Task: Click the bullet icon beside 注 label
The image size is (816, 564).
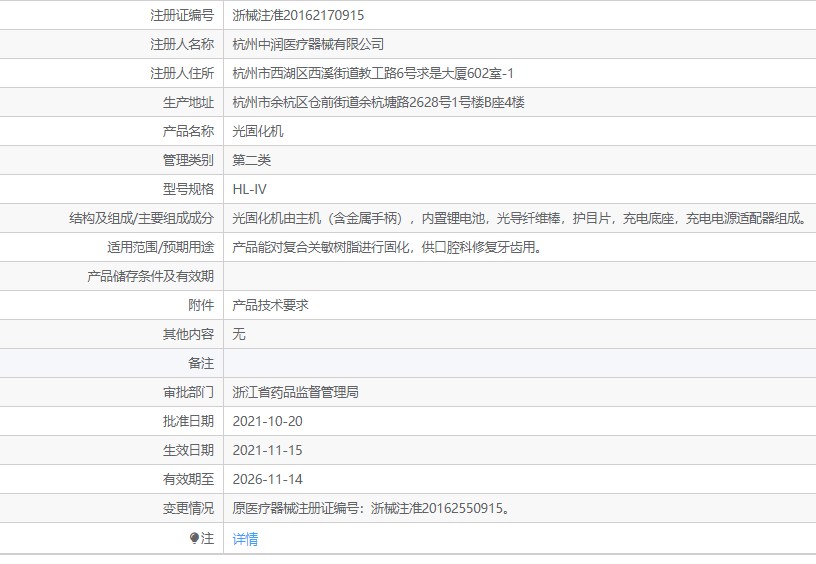Action: pos(195,538)
